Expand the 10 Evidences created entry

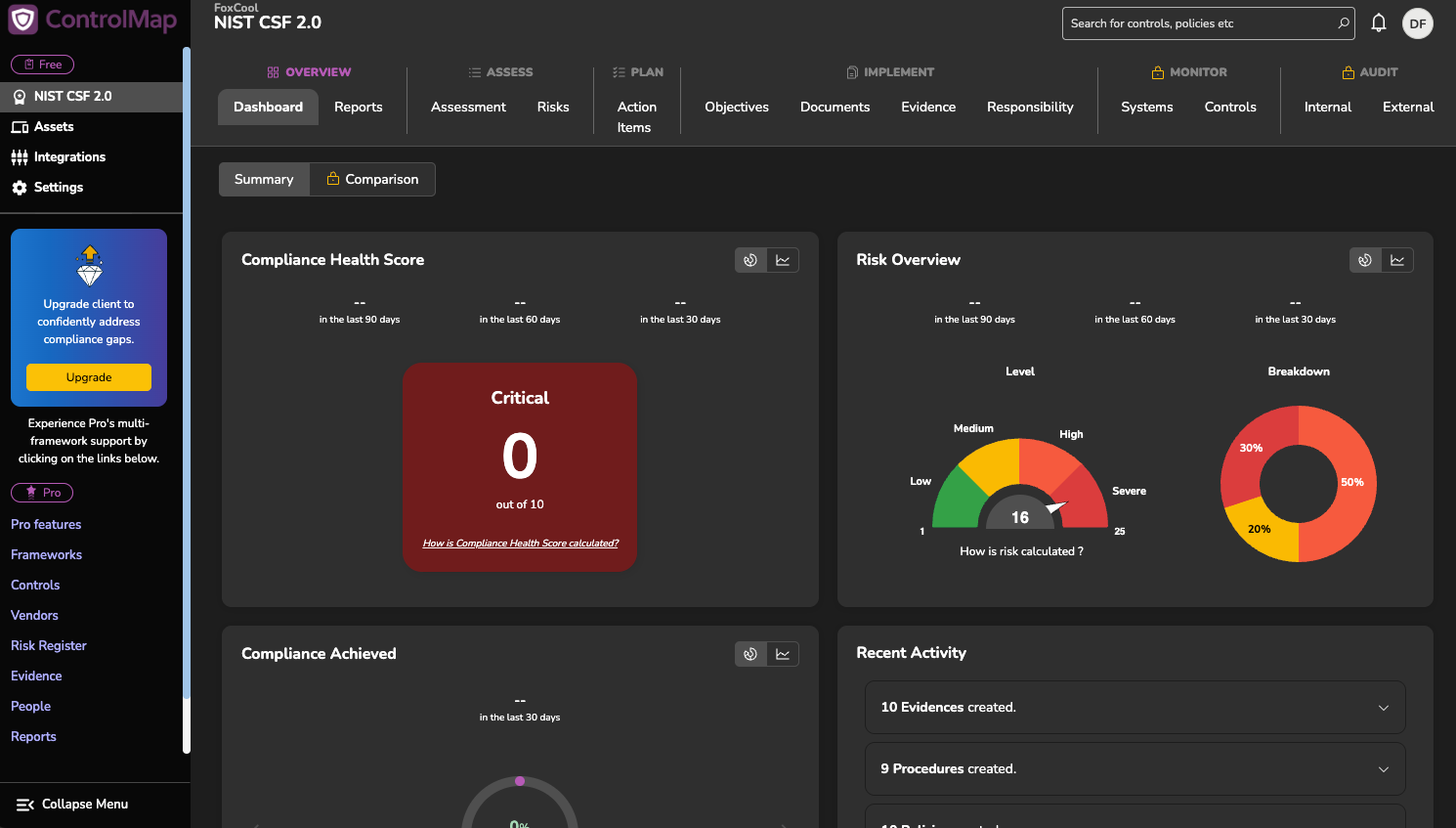(1383, 708)
